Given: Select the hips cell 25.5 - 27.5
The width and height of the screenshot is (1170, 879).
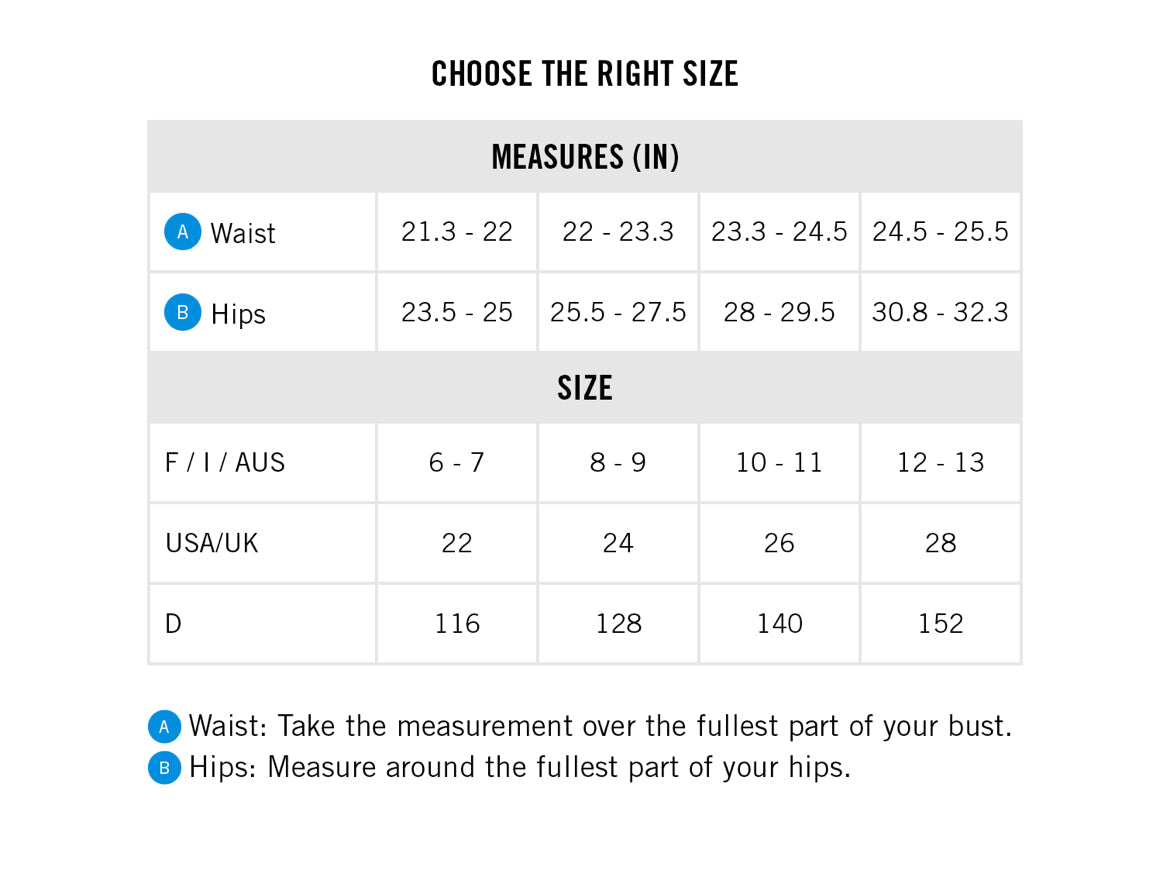Looking at the screenshot, I should click(618, 312).
